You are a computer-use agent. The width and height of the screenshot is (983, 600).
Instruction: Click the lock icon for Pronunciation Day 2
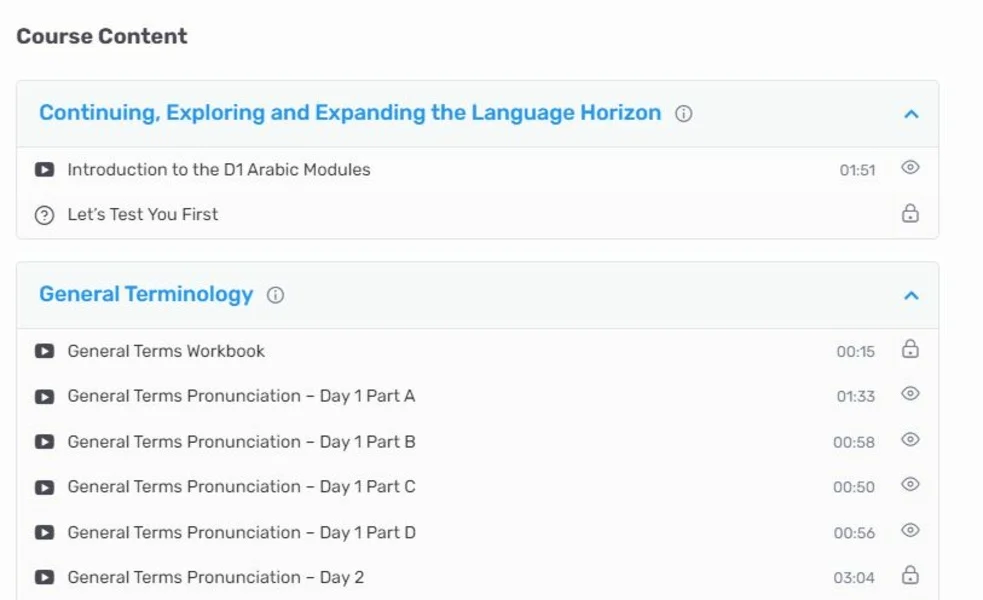(910, 576)
